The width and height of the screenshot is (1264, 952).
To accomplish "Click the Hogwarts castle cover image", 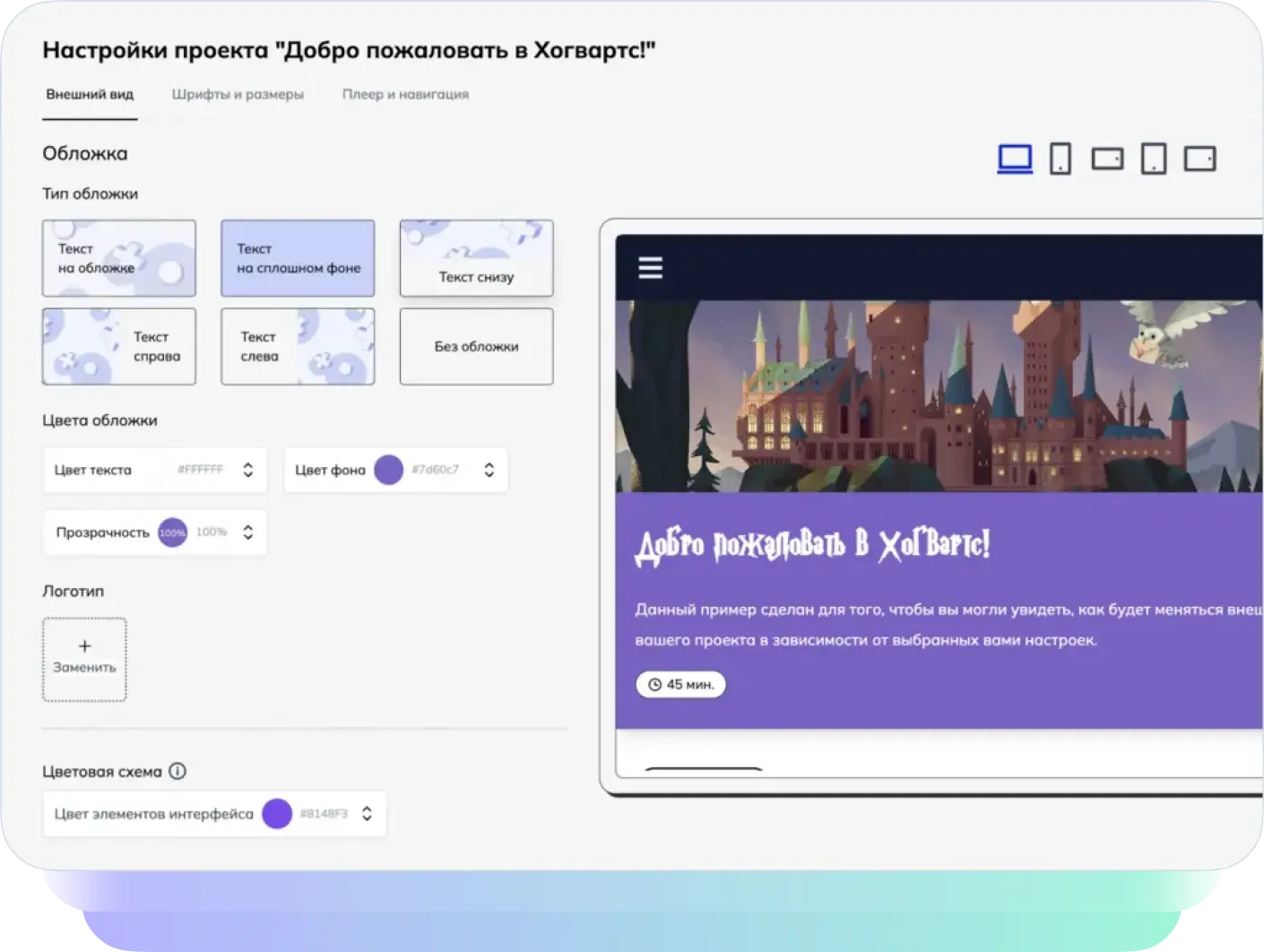I will coord(939,396).
